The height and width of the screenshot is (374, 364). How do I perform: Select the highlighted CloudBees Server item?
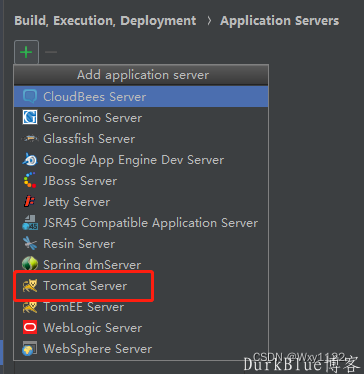coord(141,97)
